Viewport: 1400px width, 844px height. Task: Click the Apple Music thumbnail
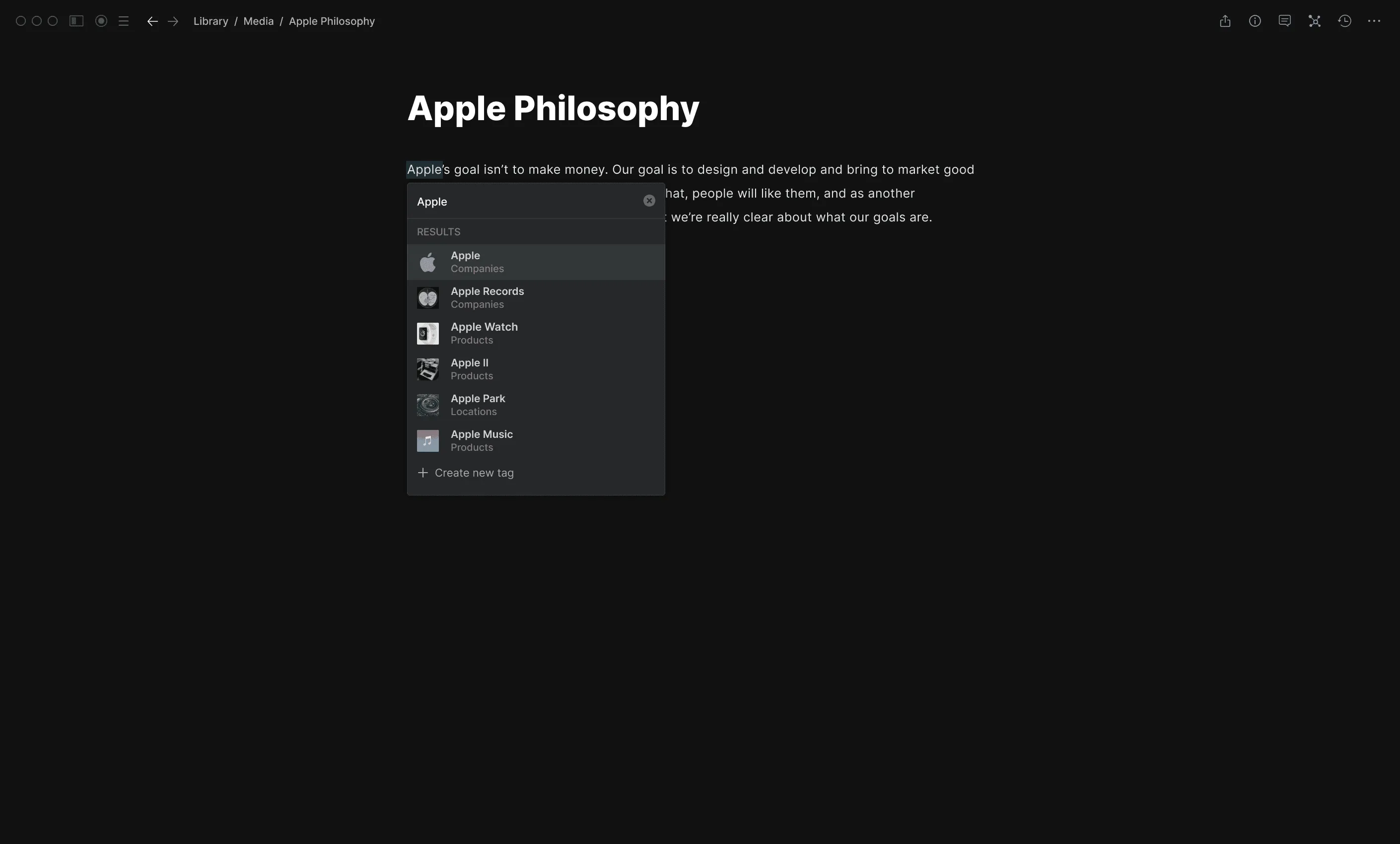pyautogui.click(x=428, y=441)
